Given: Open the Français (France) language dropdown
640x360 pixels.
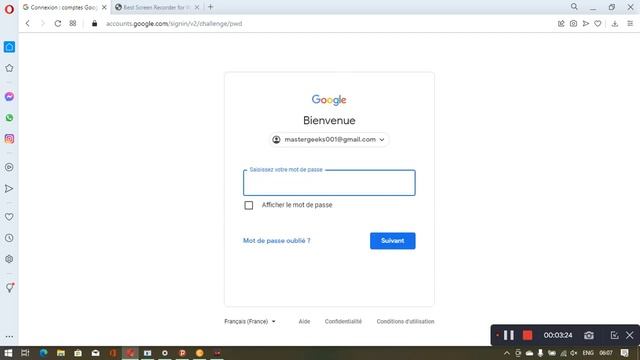Looking at the screenshot, I should (x=250, y=322).
